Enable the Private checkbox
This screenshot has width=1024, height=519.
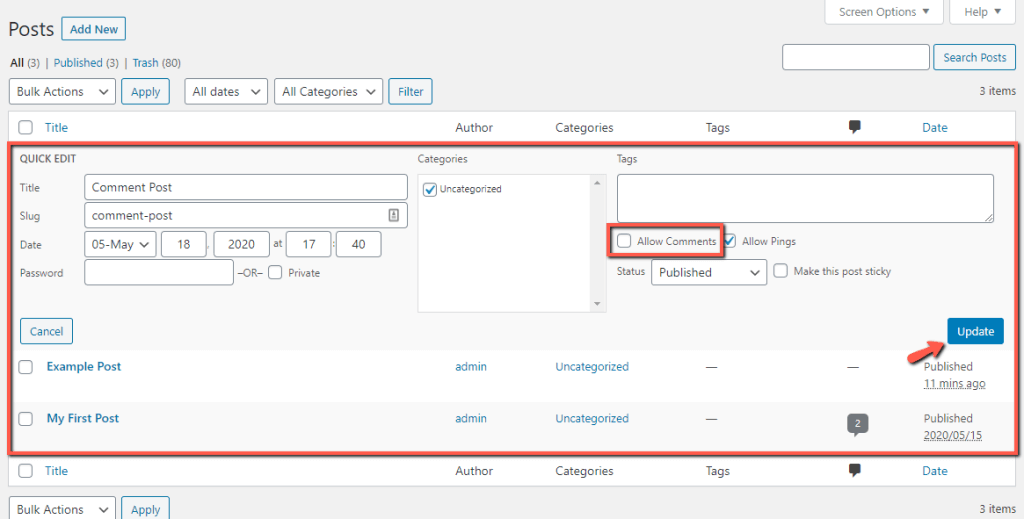pyautogui.click(x=275, y=273)
